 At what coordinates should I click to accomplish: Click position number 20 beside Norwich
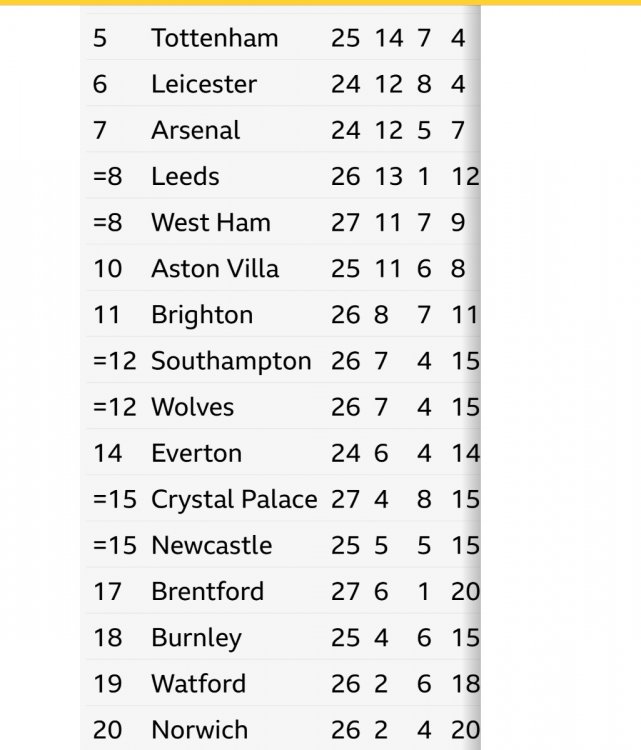click(x=107, y=730)
